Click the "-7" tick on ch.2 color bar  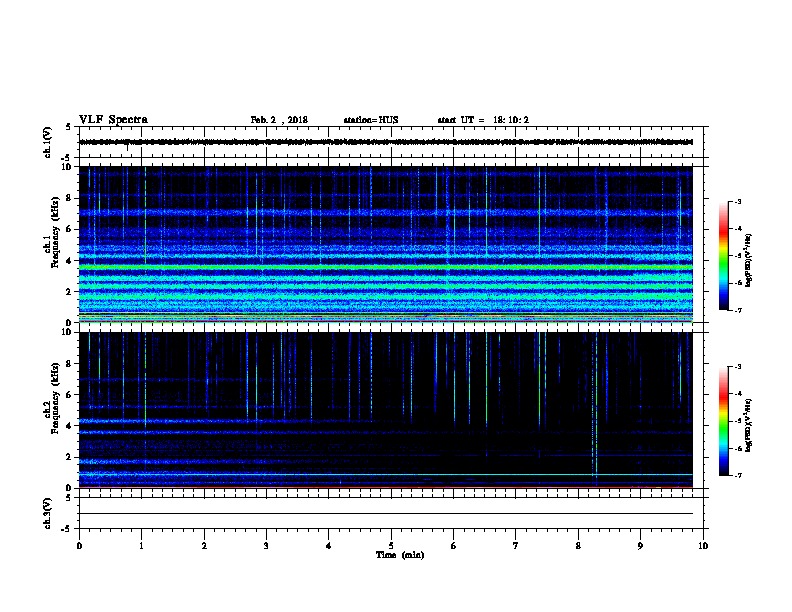(x=737, y=475)
